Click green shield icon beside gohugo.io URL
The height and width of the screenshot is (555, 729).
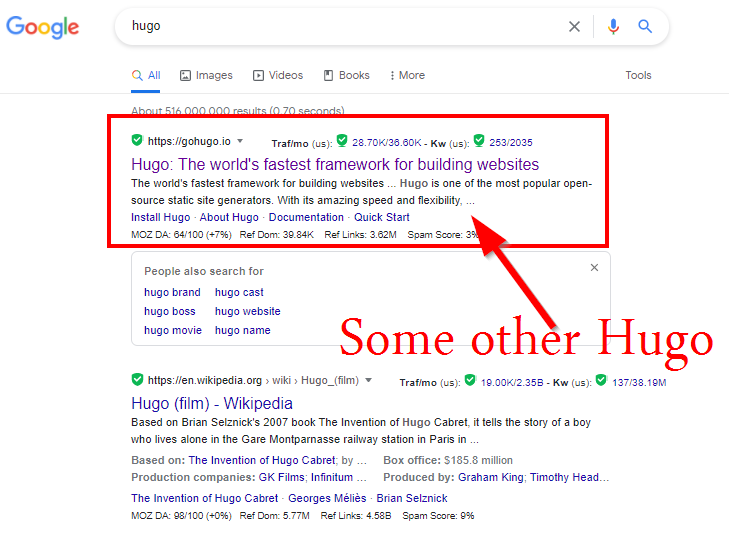click(x=137, y=140)
